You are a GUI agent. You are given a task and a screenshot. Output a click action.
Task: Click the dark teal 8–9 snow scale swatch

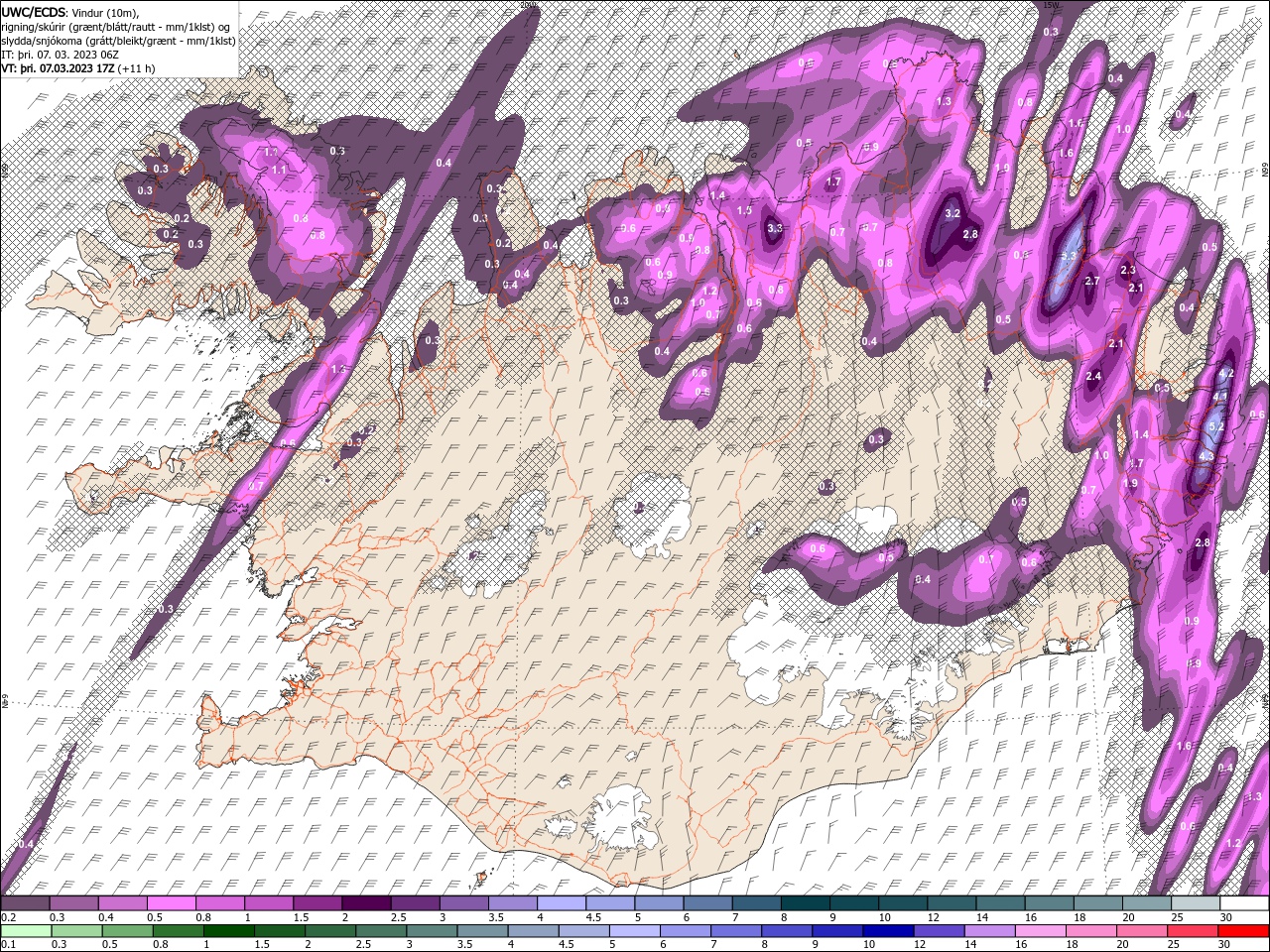[x=806, y=903]
